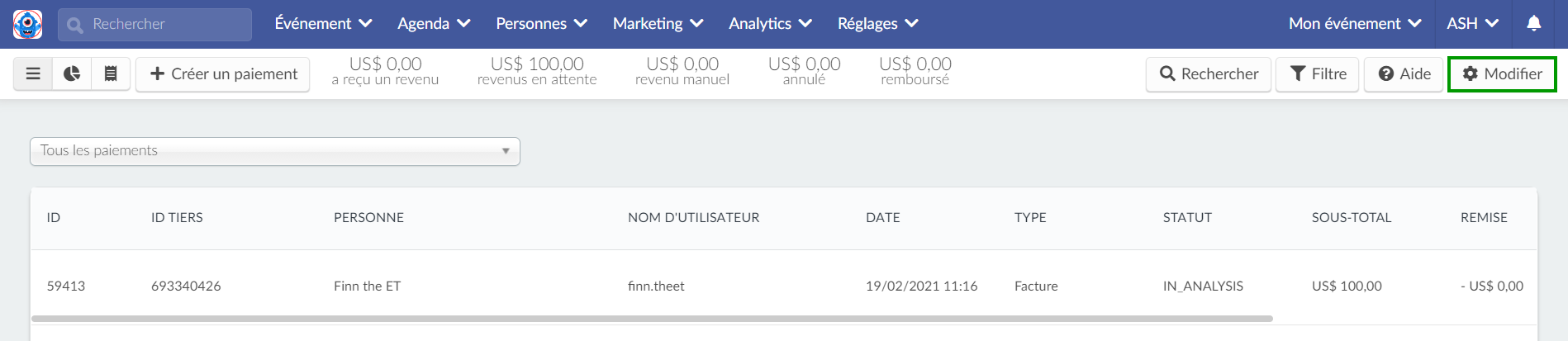Click the search field magnifier icon
1568x341 pixels.
click(x=75, y=25)
